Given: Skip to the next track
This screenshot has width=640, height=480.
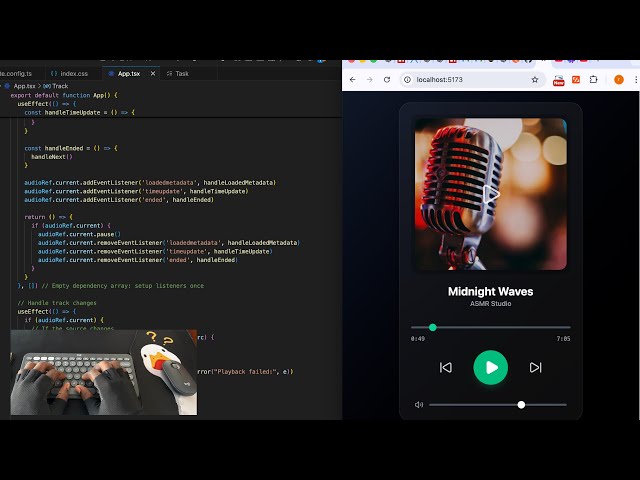Looking at the screenshot, I should tap(535, 367).
